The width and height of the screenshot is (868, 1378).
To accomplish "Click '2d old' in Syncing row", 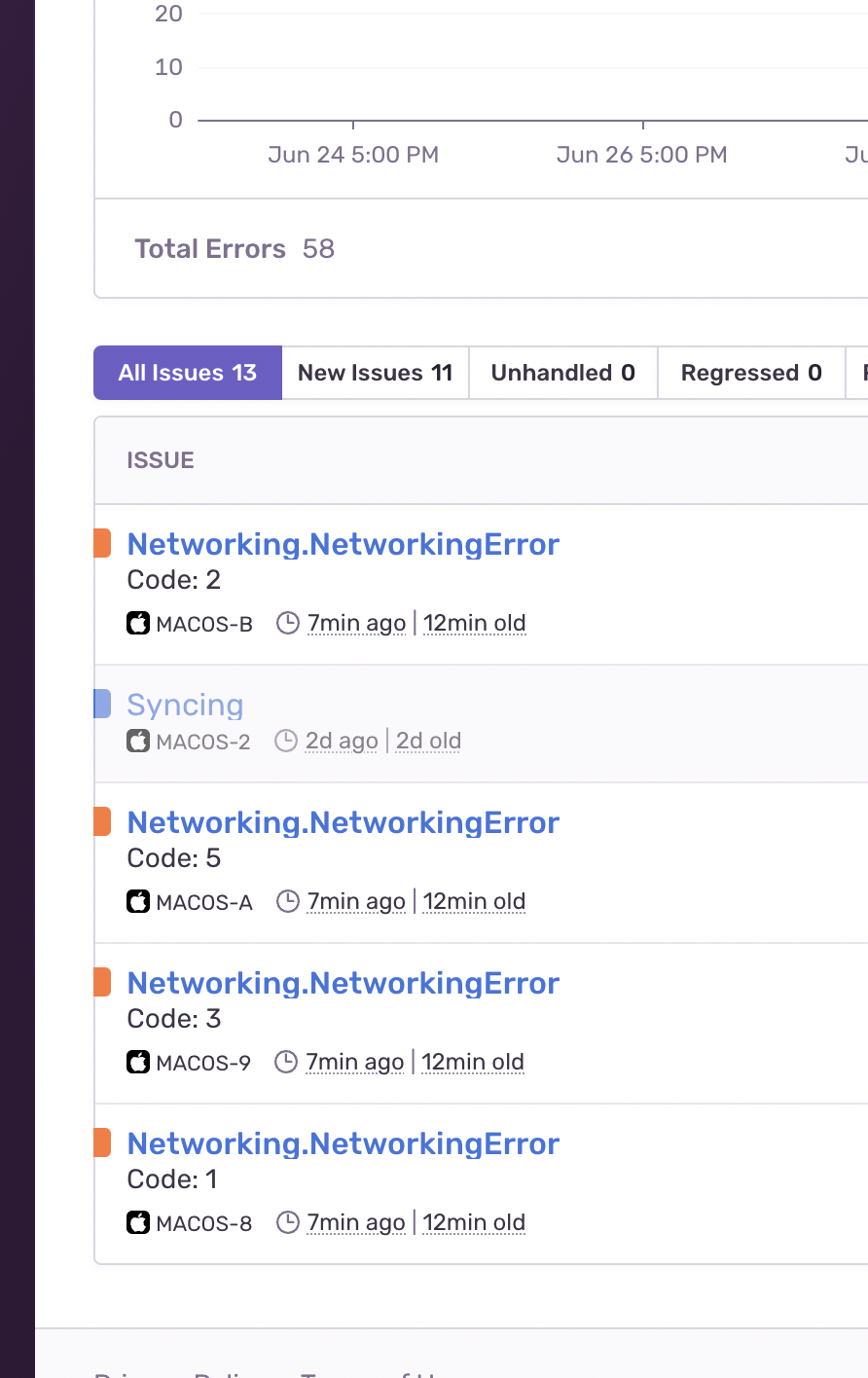I will coord(428,741).
